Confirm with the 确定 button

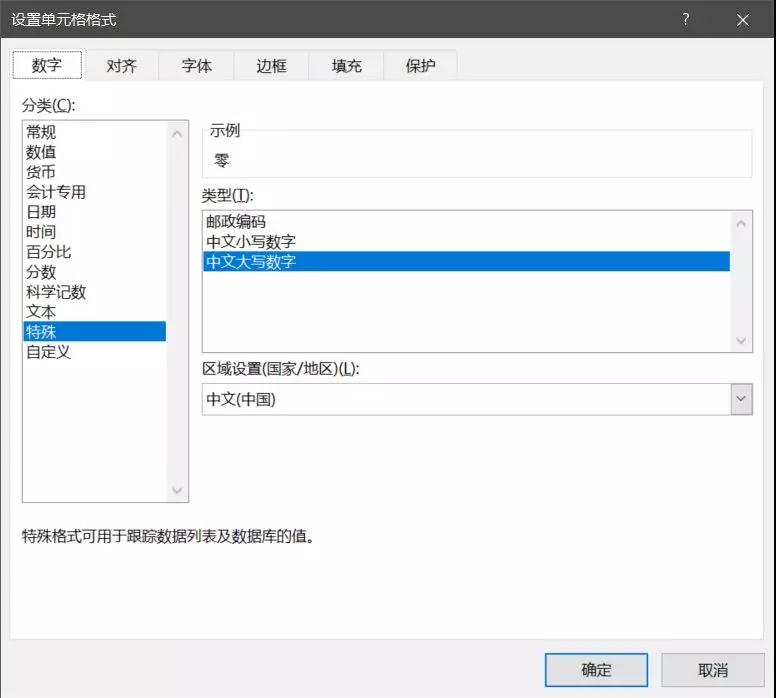coord(596,670)
